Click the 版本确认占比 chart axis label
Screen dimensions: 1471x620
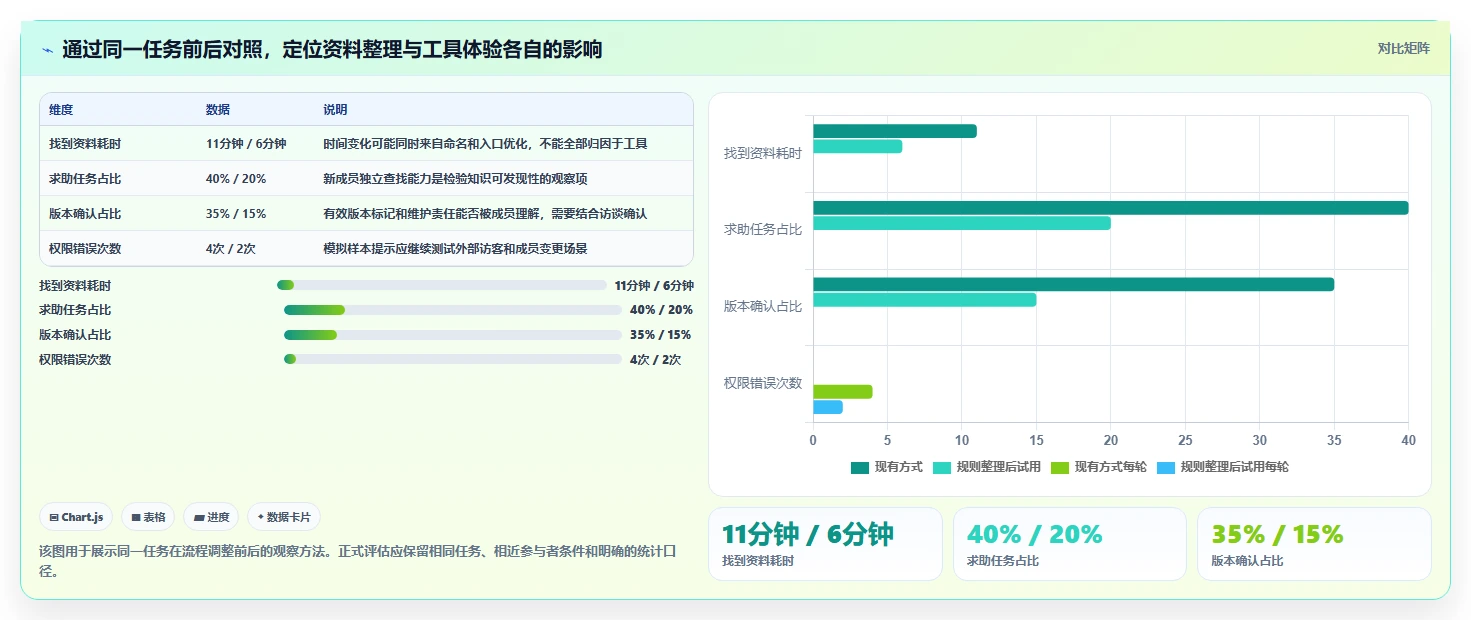pyautogui.click(x=763, y=306)
